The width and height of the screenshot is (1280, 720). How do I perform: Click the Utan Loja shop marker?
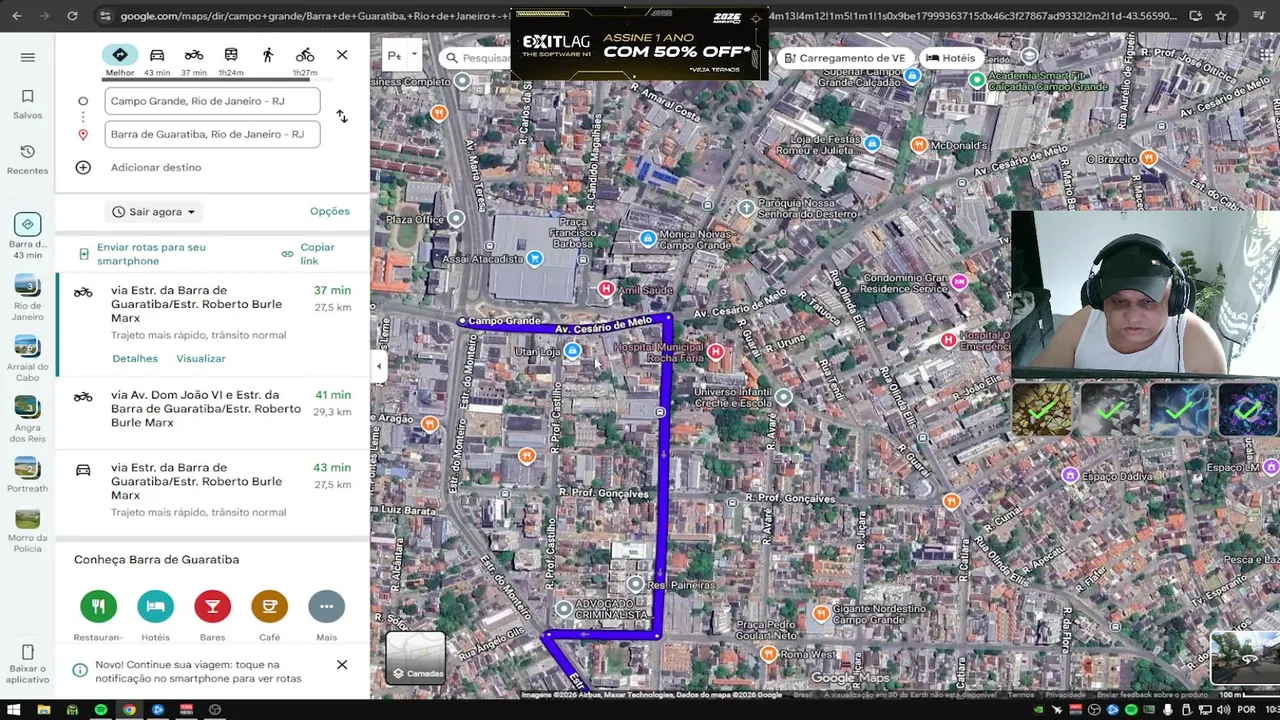[572, 351]
